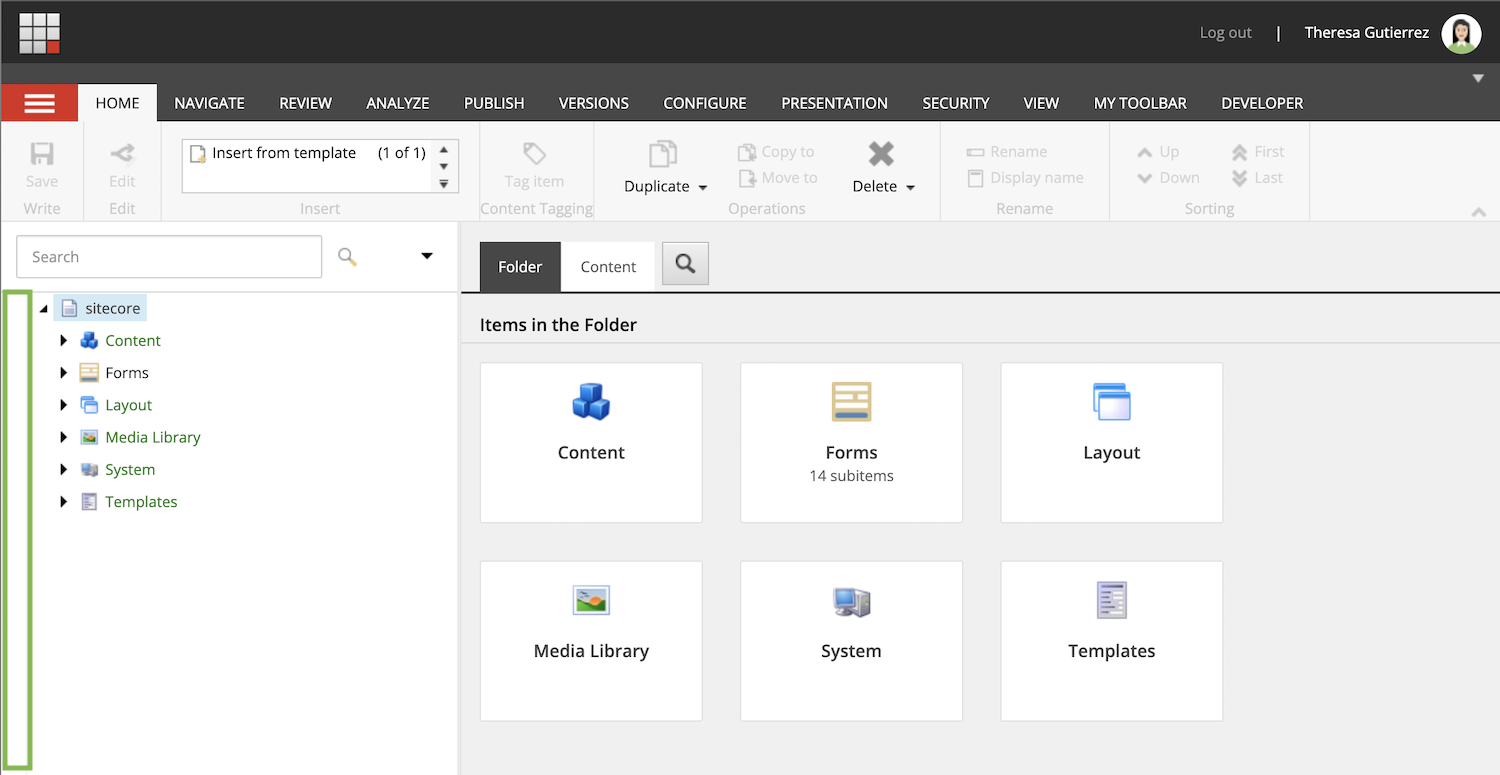The width and height of the screenshot is (1500, 775).
Task: Expand the System tree node
Action: (x=64, y=469)
